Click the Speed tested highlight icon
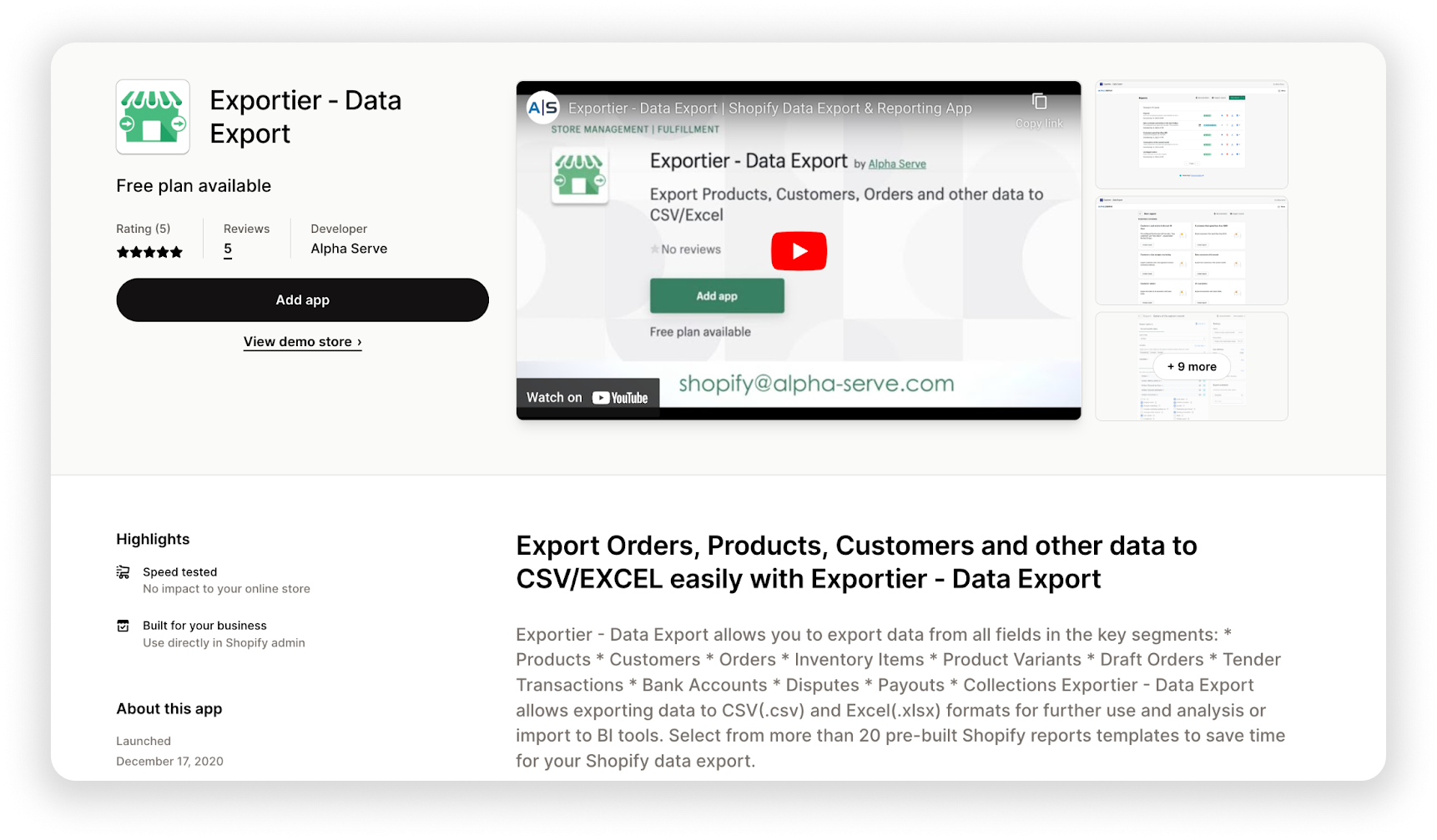This screenshot has width=1437, height=840. tap(123, 572)
